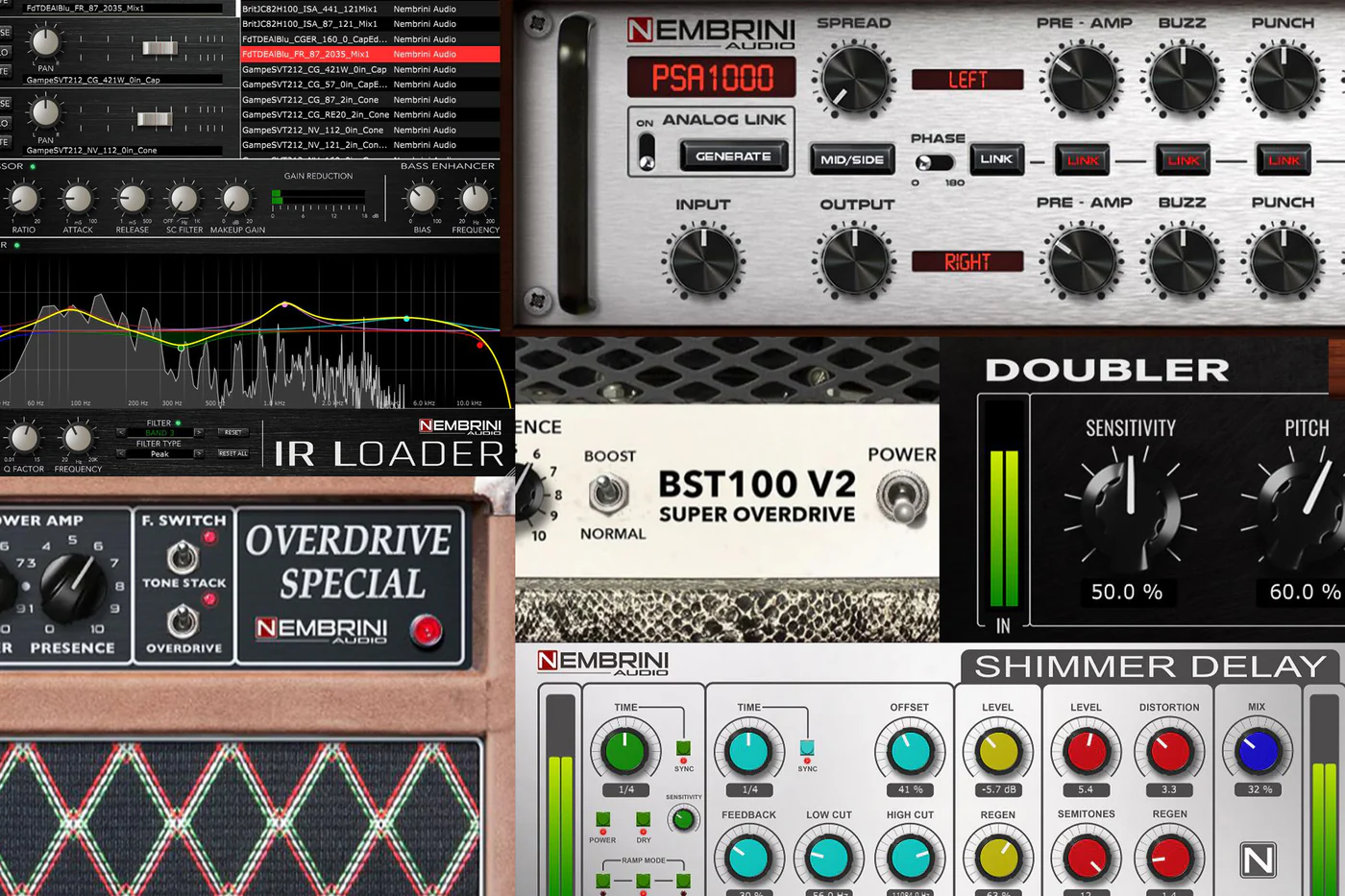Click the forward arrow next to Band 3 filter
The image size is (1345, 896).
(x=199, y=432)
